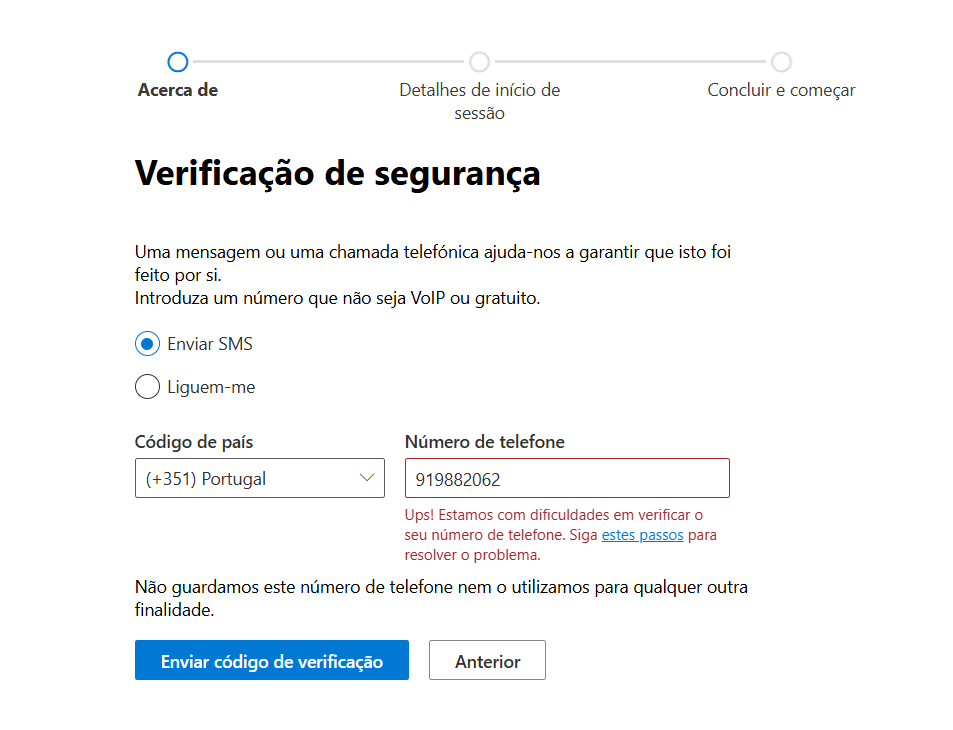Expand country list via the chevron arrow
Screen dimensions: 953x730
point(366,478)
